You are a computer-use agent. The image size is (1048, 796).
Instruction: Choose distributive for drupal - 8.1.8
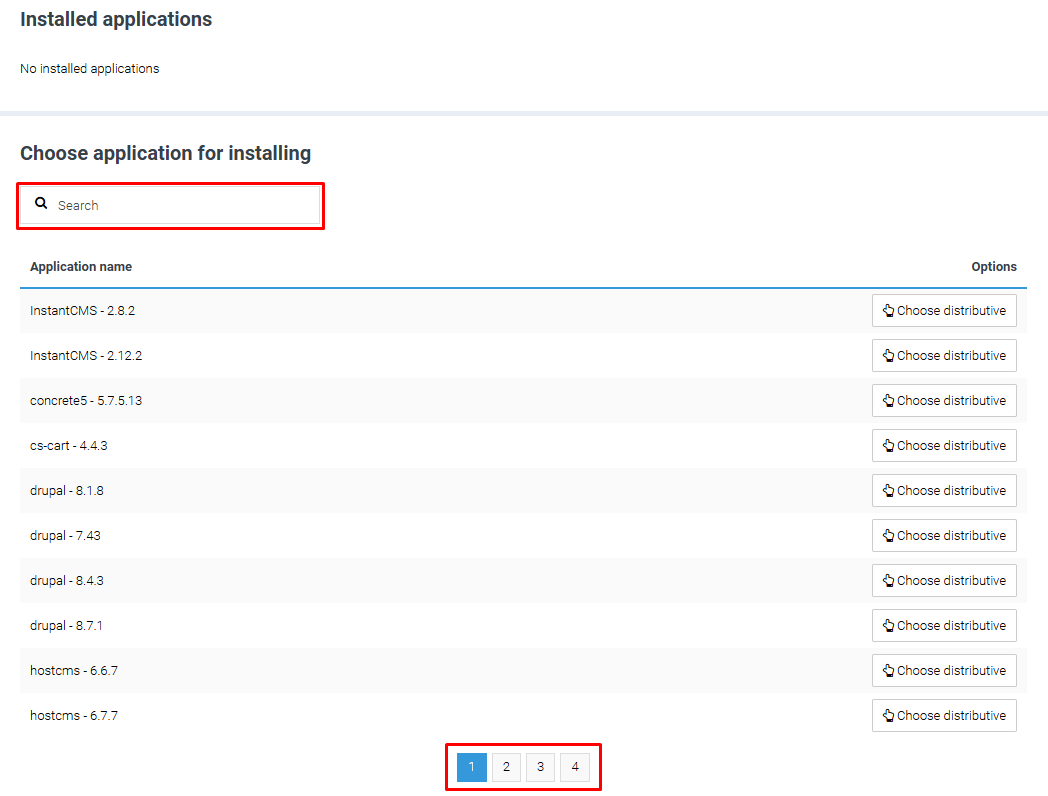tap(944, 491)
